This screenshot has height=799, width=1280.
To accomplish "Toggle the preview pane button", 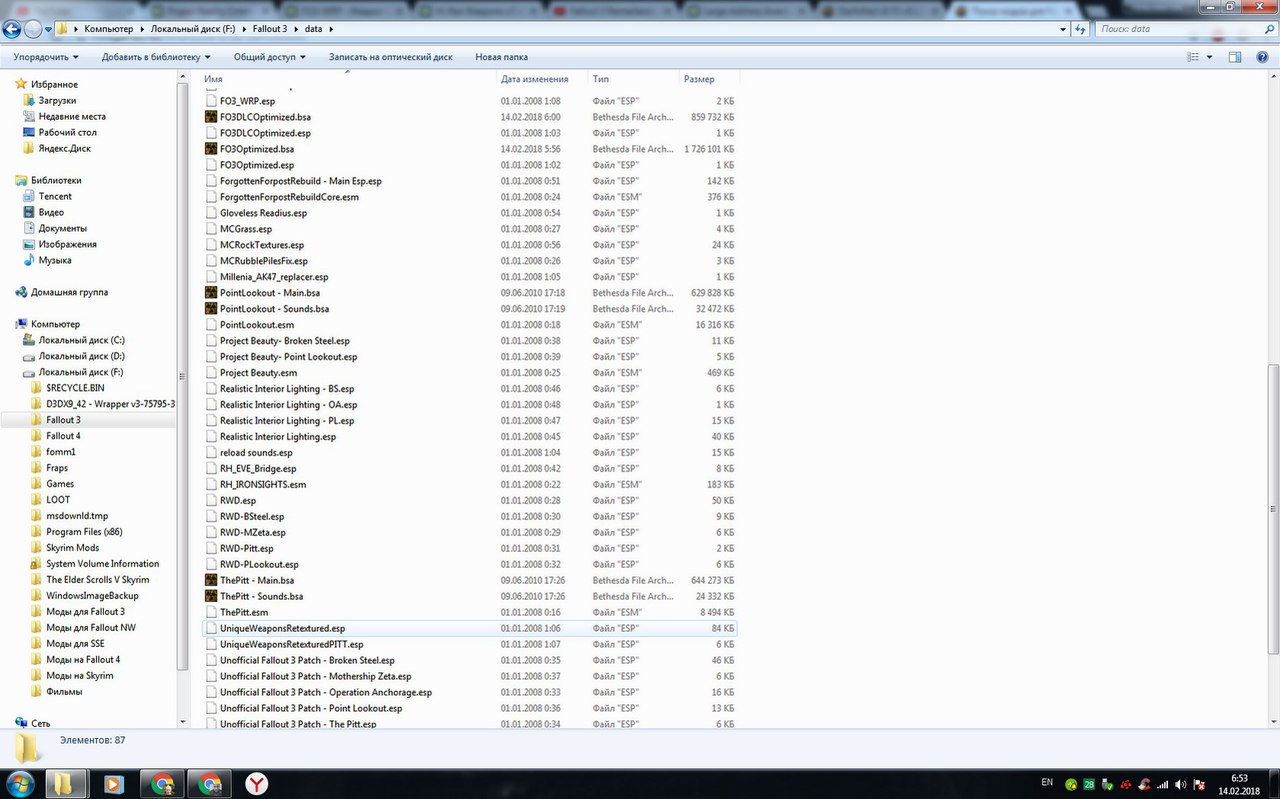I will click(1235, 57).
